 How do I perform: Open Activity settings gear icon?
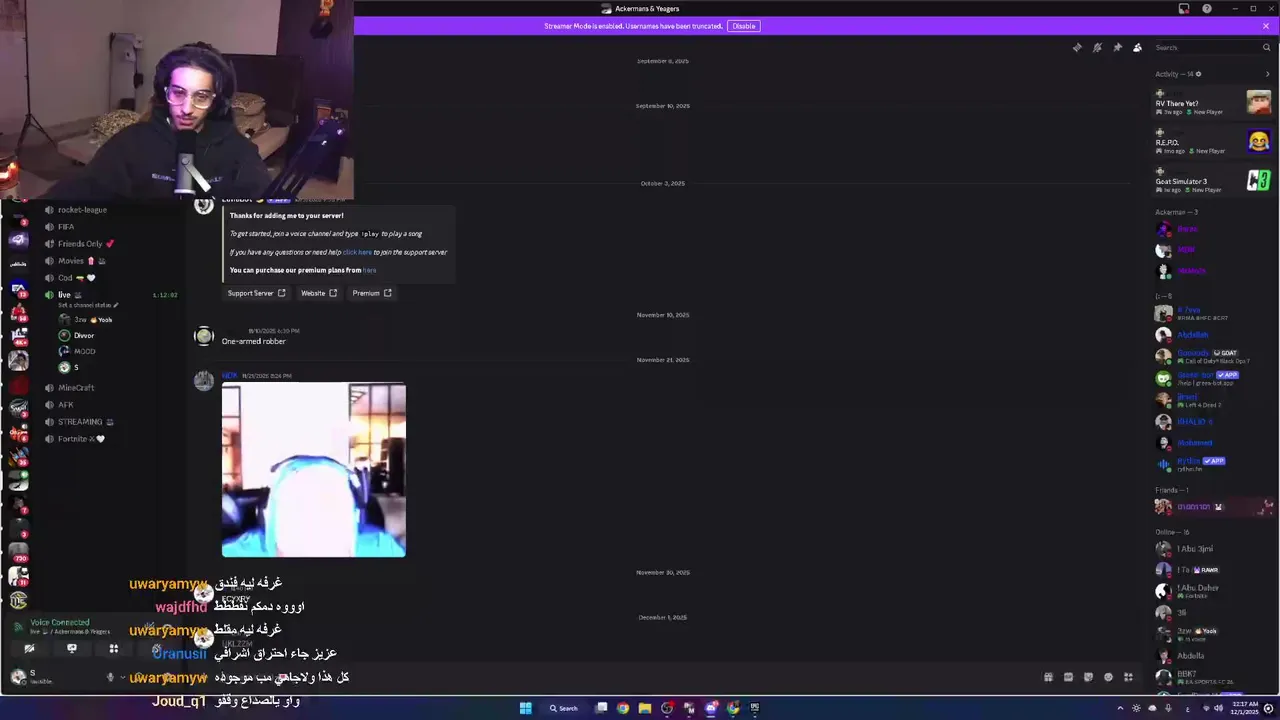coord(1198,74)
